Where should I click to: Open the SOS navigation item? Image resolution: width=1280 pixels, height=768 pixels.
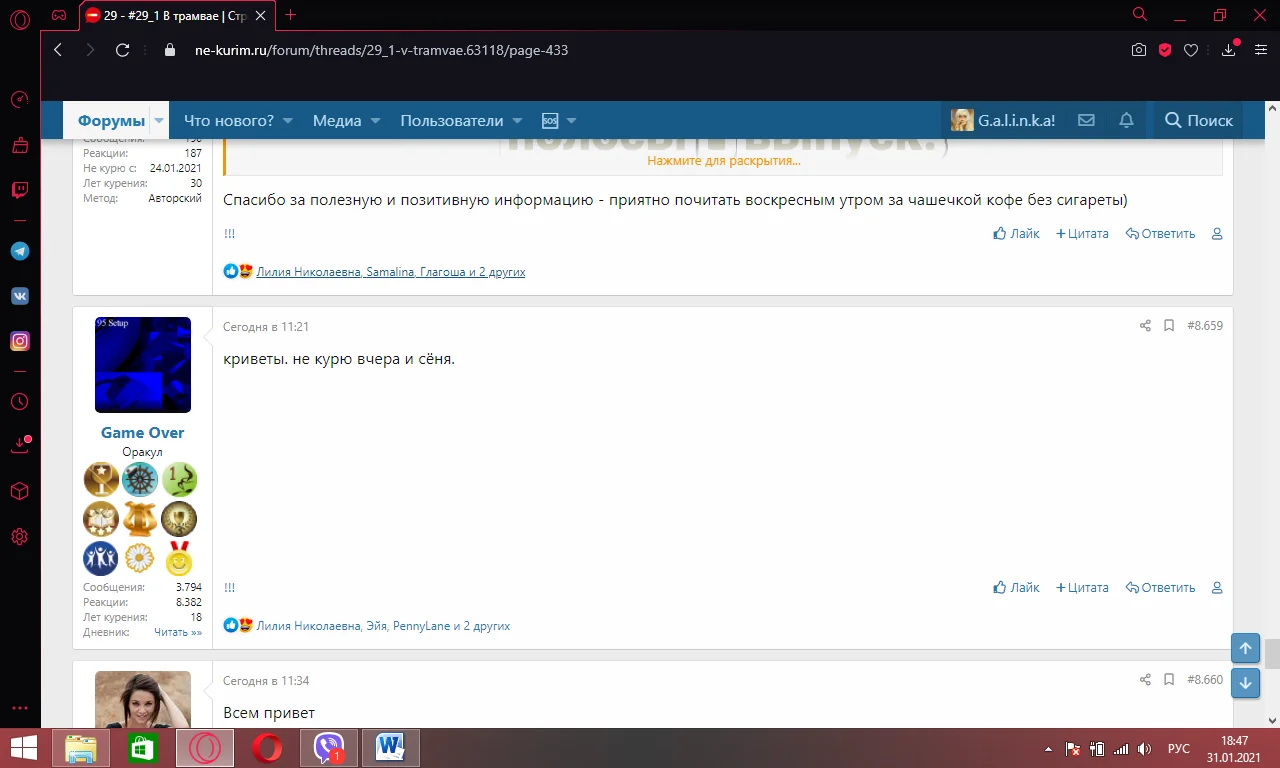coord(550,121)
